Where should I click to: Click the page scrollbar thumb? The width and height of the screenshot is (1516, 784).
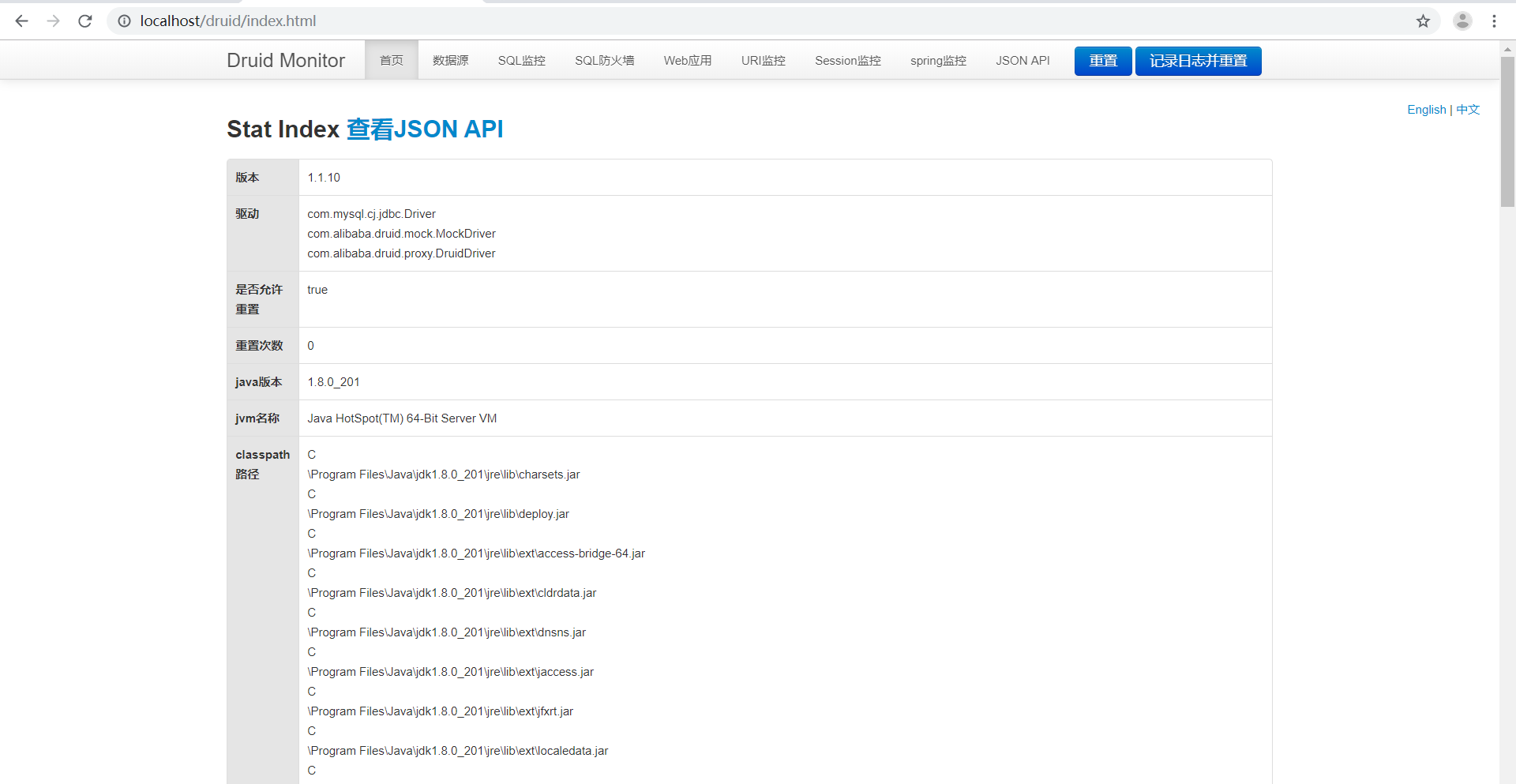1507,131
